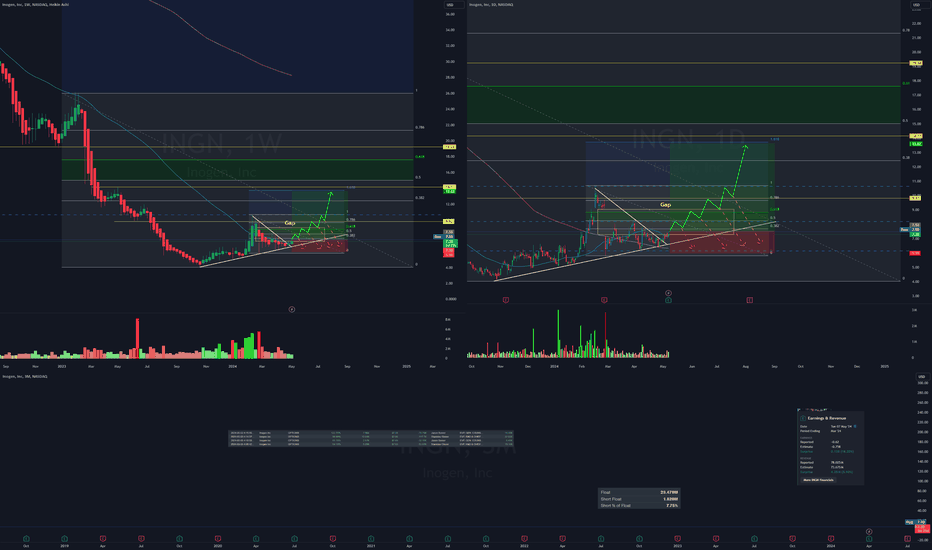Open earnings marker above Oct 2022 on 3M chart
The height and width of the screenshot is (550, 932).
click(639, 539)
